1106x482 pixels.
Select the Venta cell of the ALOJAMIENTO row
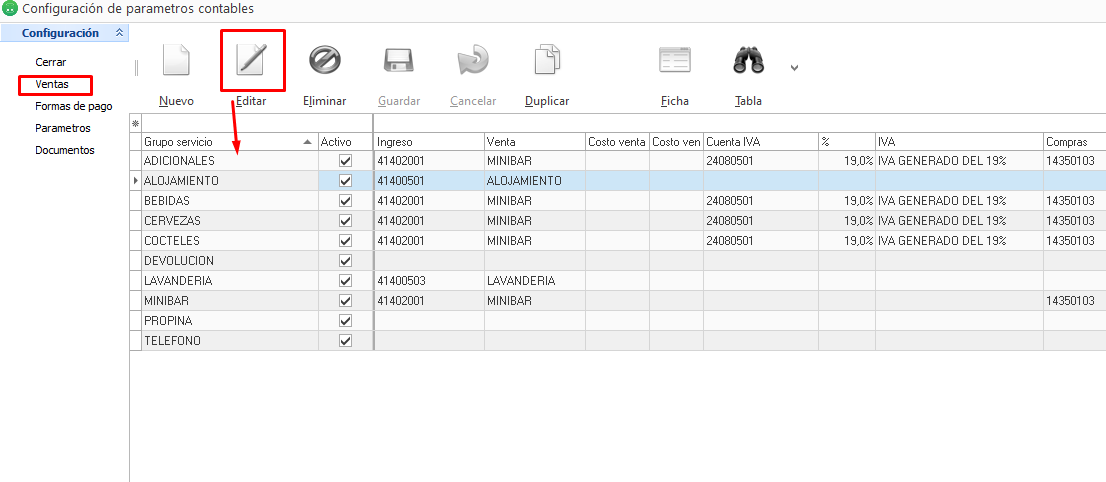pos(534,181)
